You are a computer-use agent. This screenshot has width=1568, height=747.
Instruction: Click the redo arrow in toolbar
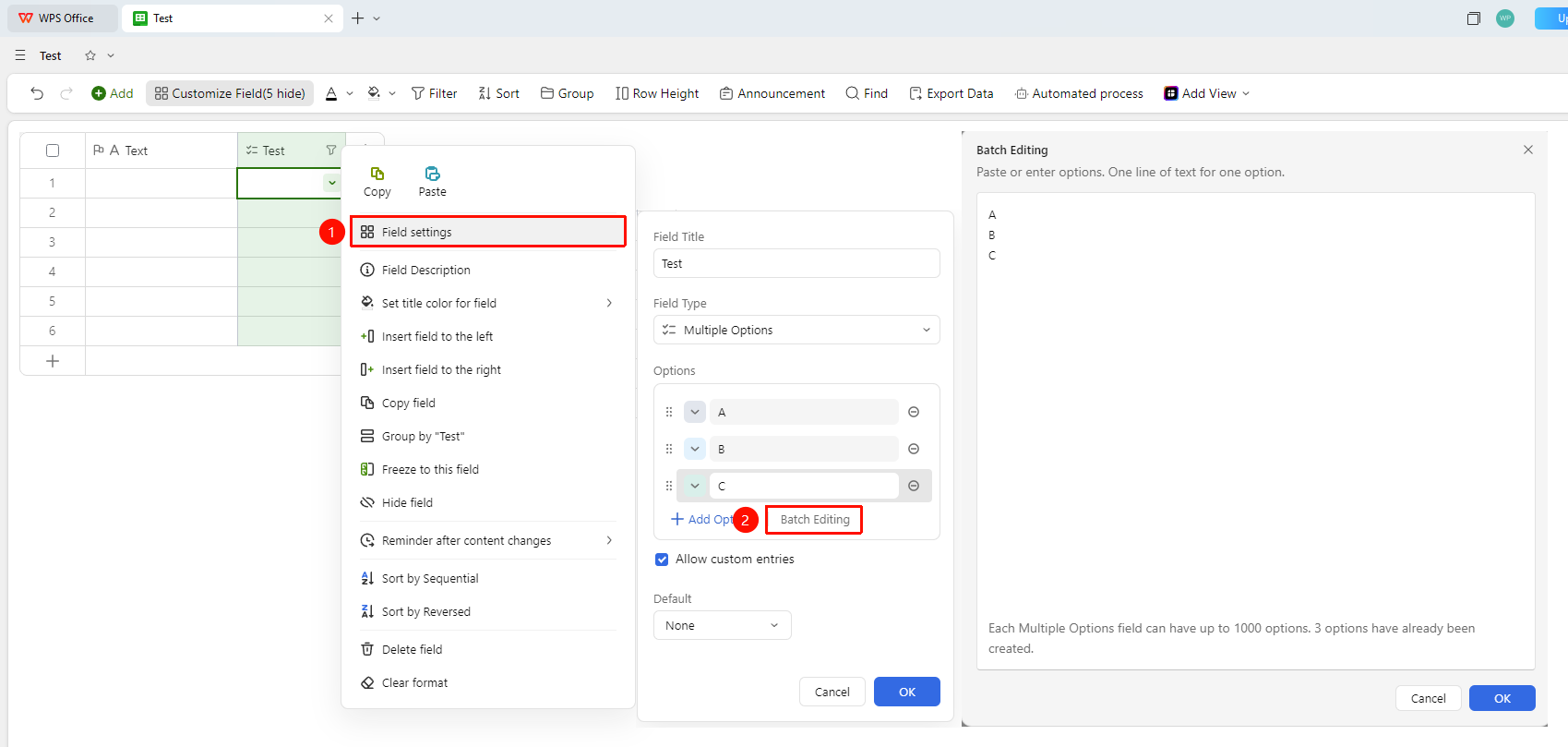coord(66,93)
